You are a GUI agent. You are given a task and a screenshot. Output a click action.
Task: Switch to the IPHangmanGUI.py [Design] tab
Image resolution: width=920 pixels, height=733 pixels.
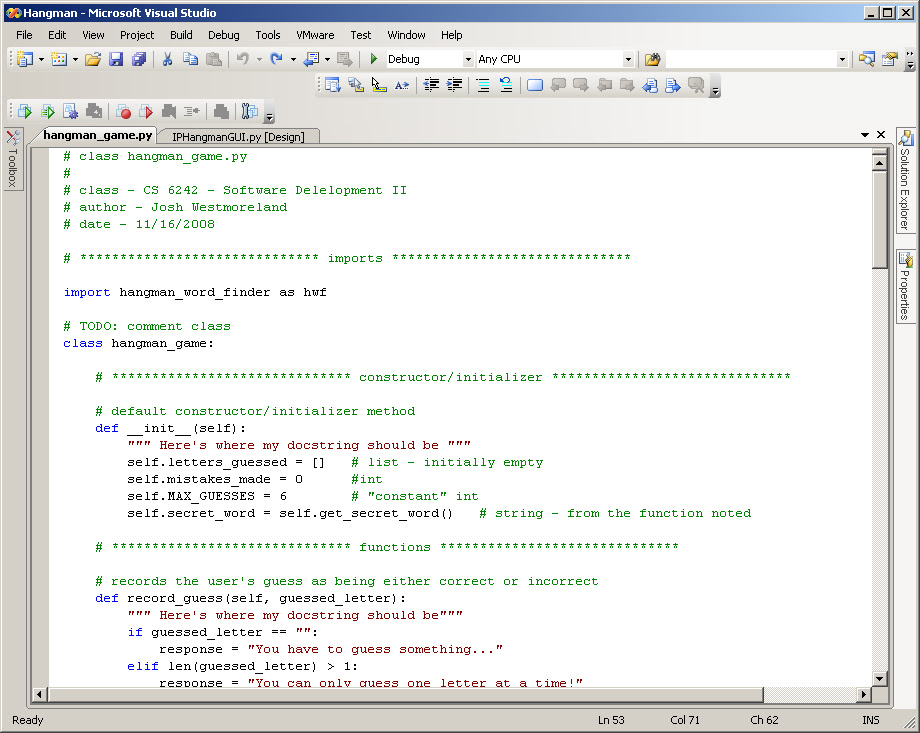click(x=238, y=137)
